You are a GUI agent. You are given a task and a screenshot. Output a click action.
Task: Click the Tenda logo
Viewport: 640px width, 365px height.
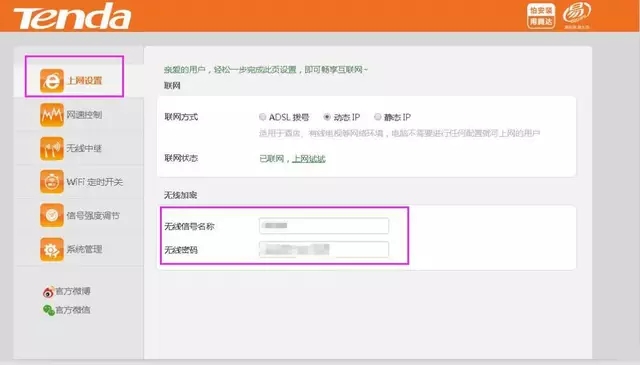[73, 16]
